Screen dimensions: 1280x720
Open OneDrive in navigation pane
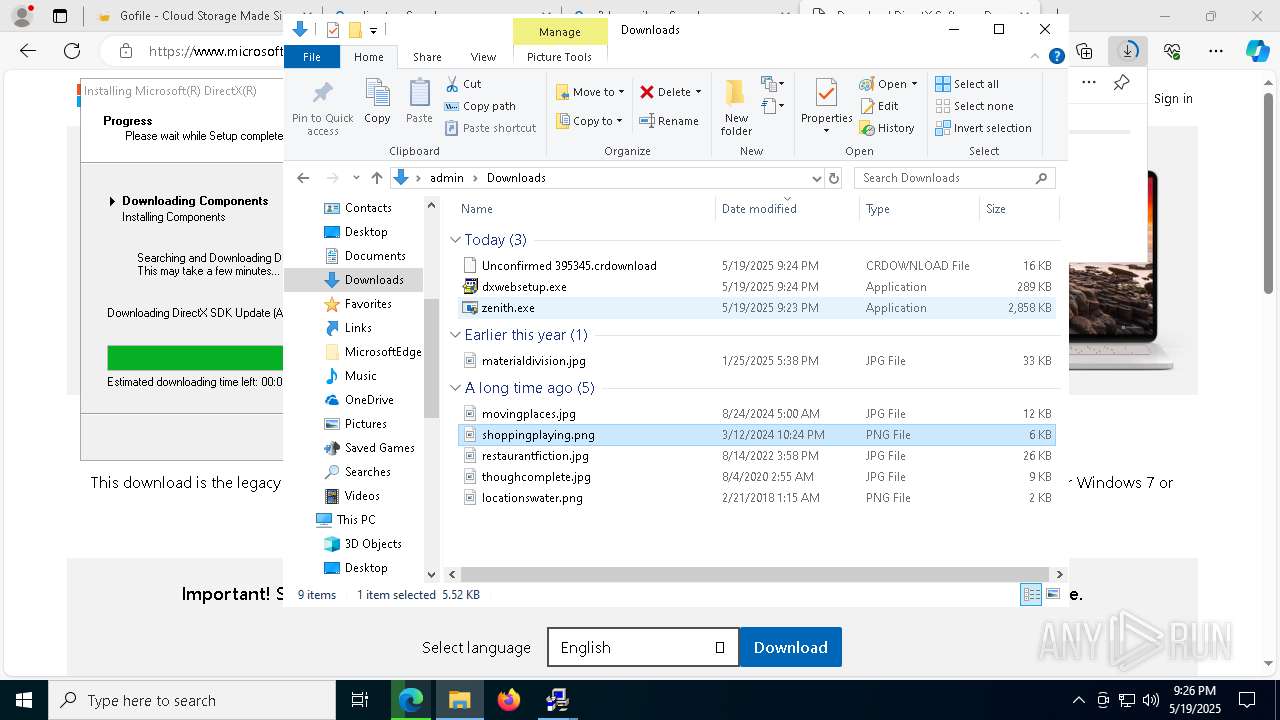pos(369,400)
